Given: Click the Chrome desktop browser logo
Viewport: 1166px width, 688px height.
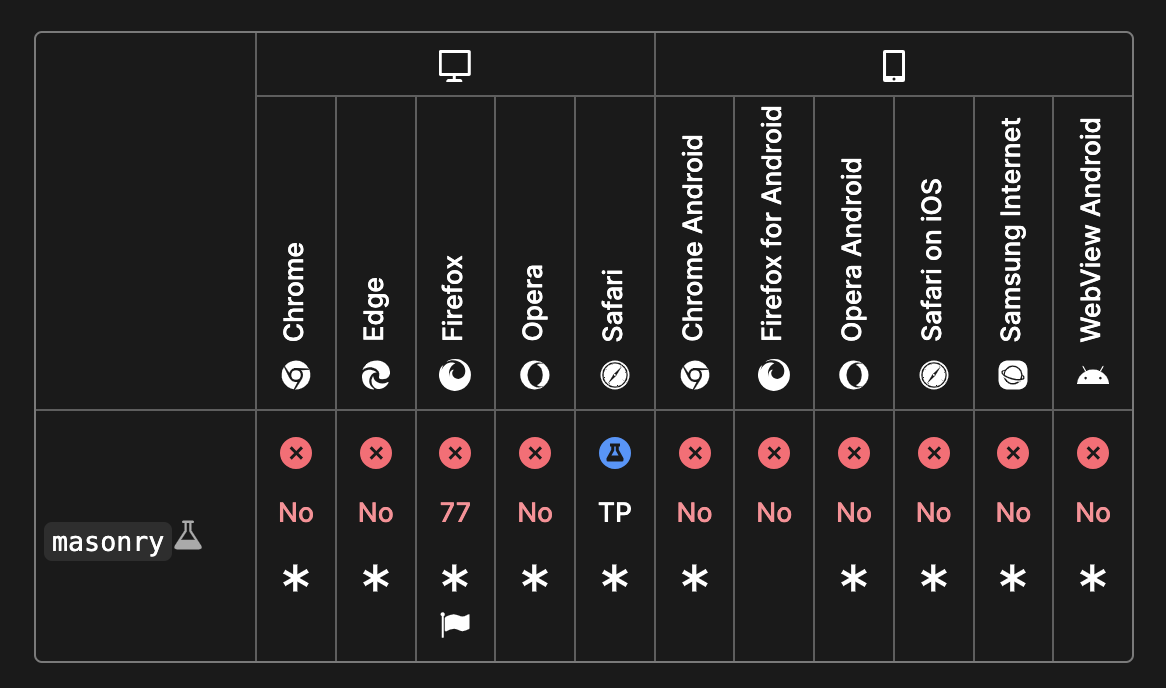Looking at the screenshot, I should (296, 376).
